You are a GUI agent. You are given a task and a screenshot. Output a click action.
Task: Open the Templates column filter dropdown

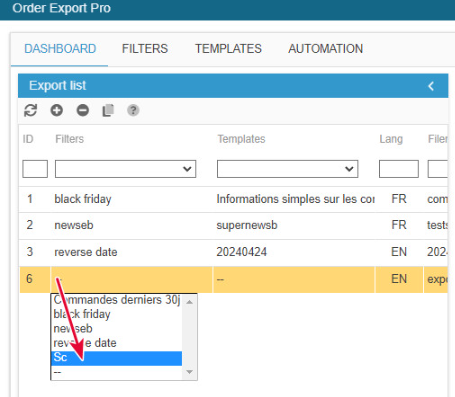click(x=287, y=169)
